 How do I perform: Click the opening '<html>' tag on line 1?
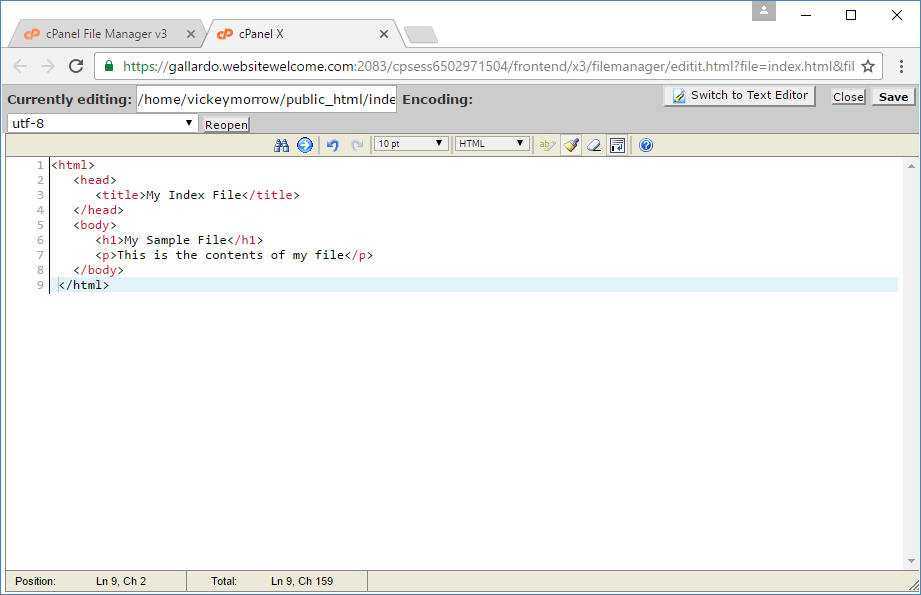(73, 165)
